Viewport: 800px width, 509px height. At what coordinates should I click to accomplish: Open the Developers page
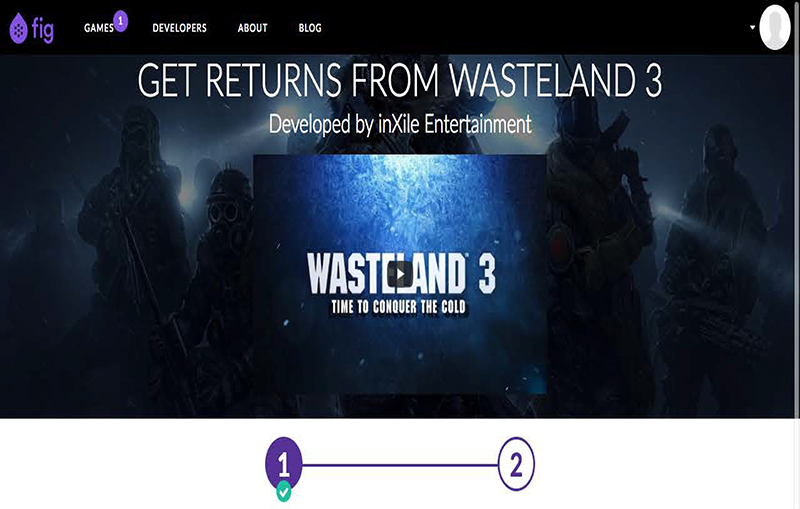tap(180, 28)
